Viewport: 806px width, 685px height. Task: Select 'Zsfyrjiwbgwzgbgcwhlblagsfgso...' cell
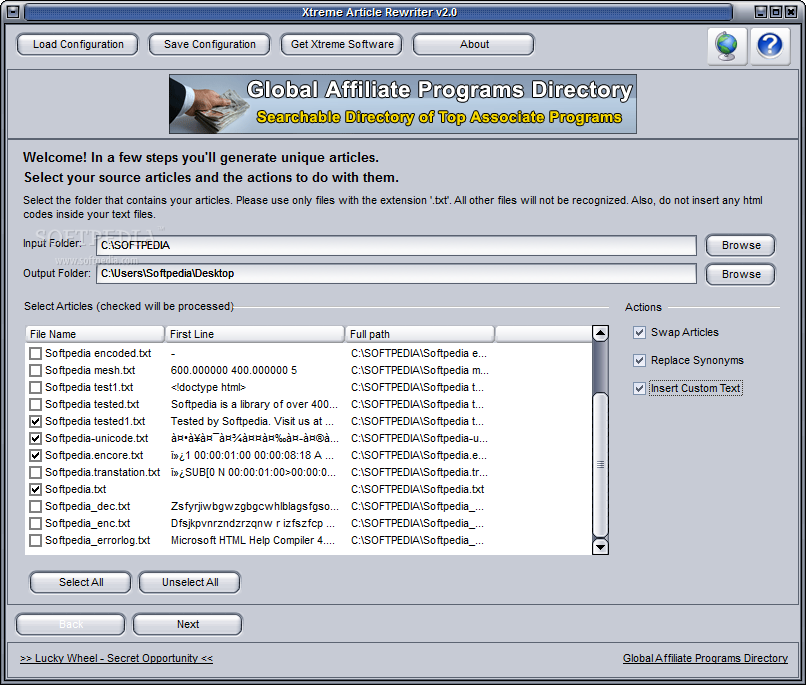tap(255, 506)
